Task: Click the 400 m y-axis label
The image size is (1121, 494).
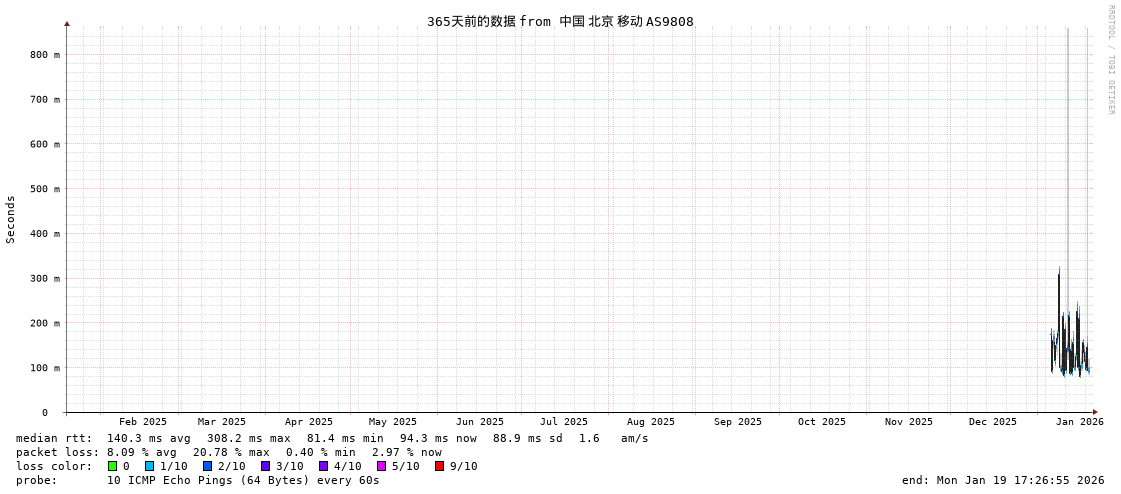Action: click(x=44, y=234)
